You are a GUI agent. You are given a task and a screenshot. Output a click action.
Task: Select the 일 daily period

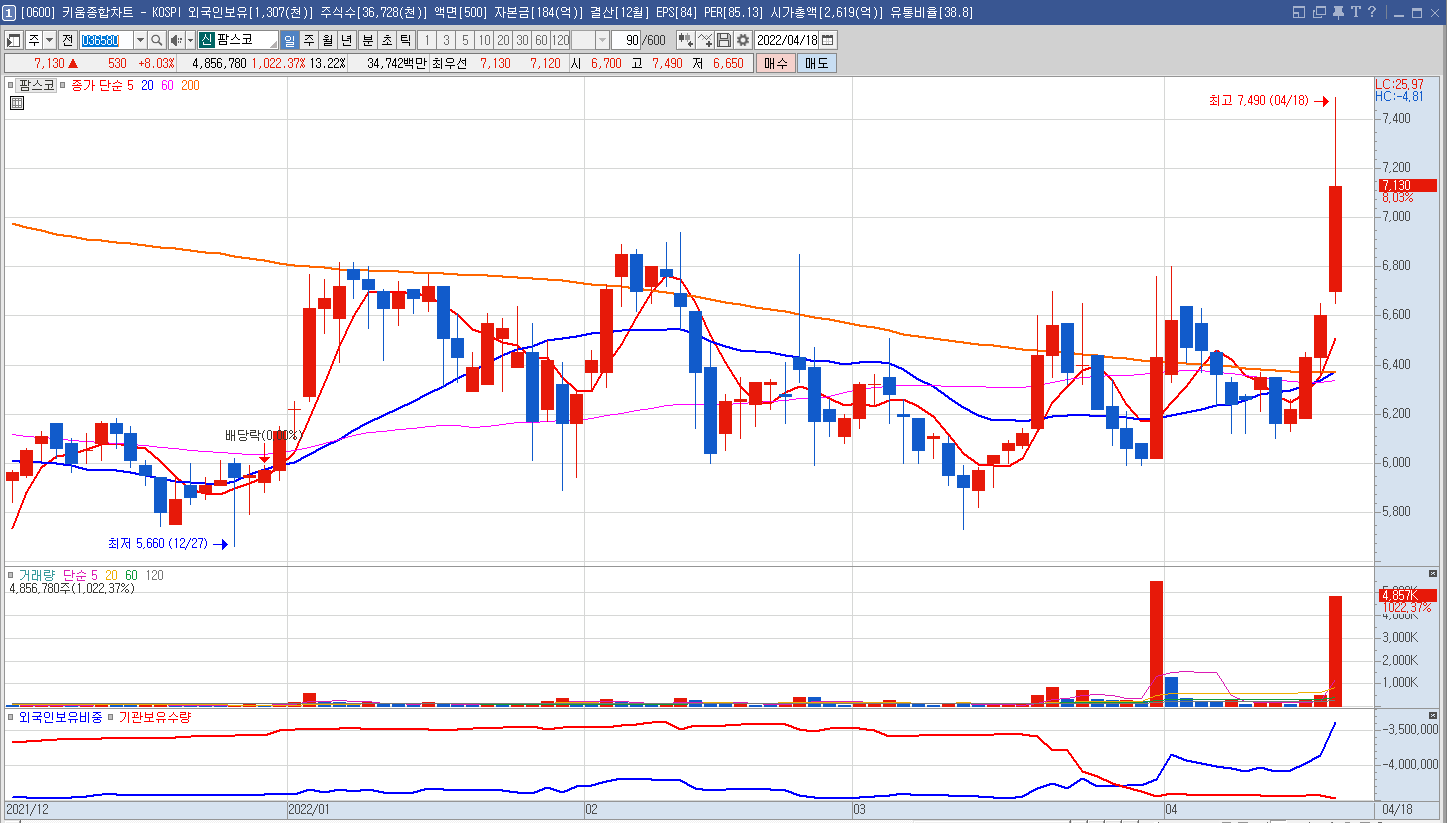290,40
